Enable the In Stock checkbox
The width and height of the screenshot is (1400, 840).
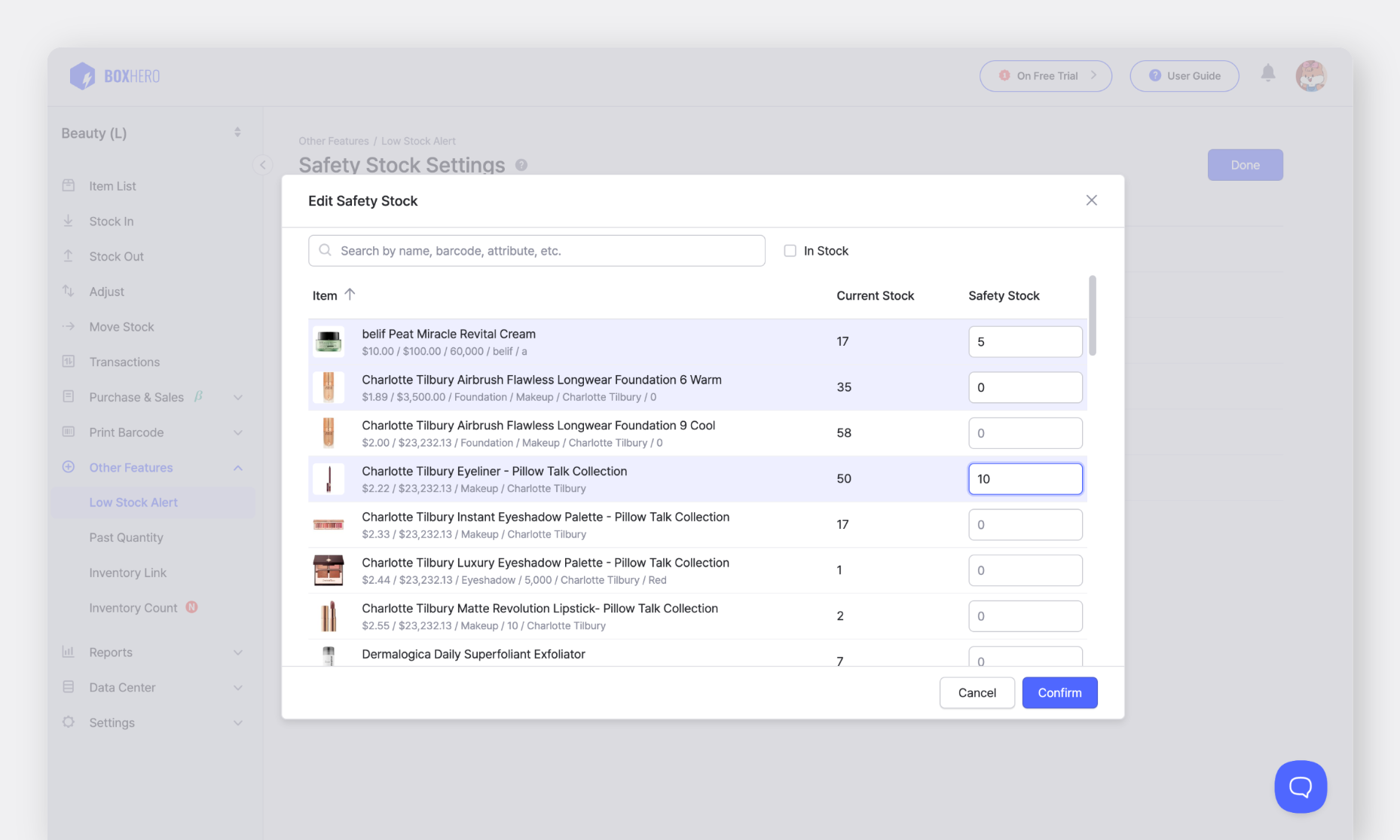[790, 251]
